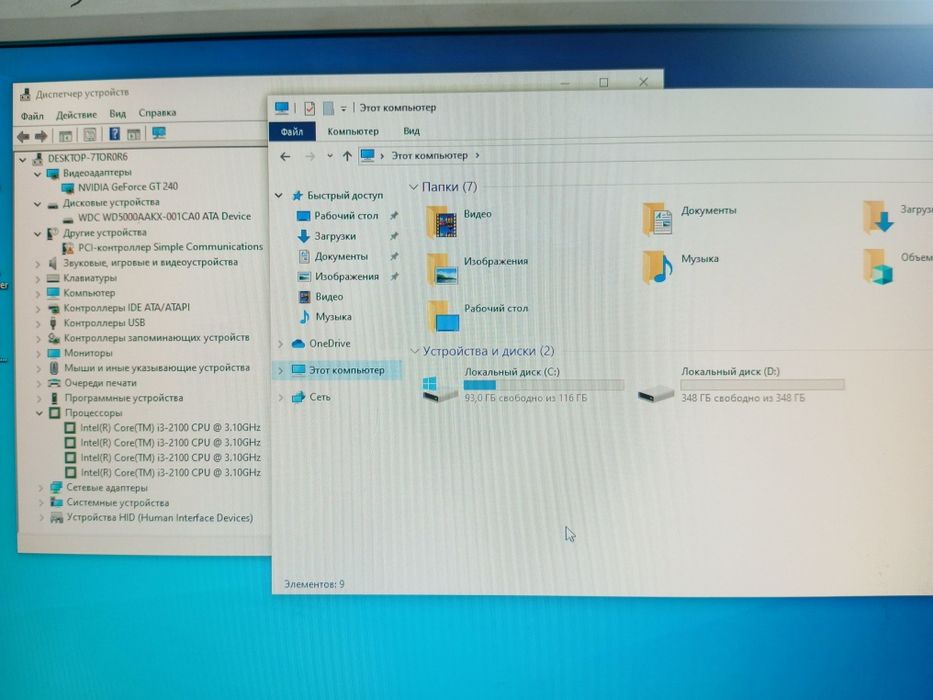
Task: Open the Изображения folder icon
Action: point(442,268)
